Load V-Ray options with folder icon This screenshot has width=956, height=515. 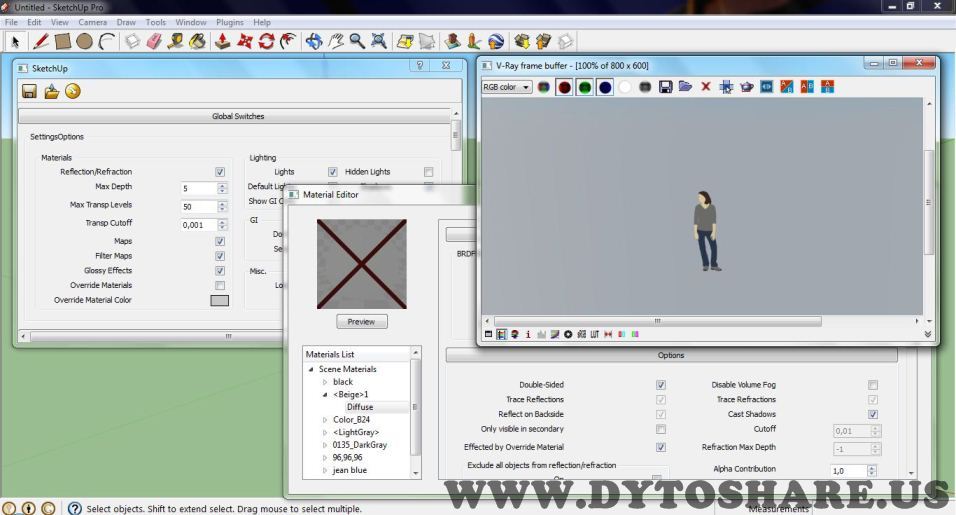coord(51,91)
